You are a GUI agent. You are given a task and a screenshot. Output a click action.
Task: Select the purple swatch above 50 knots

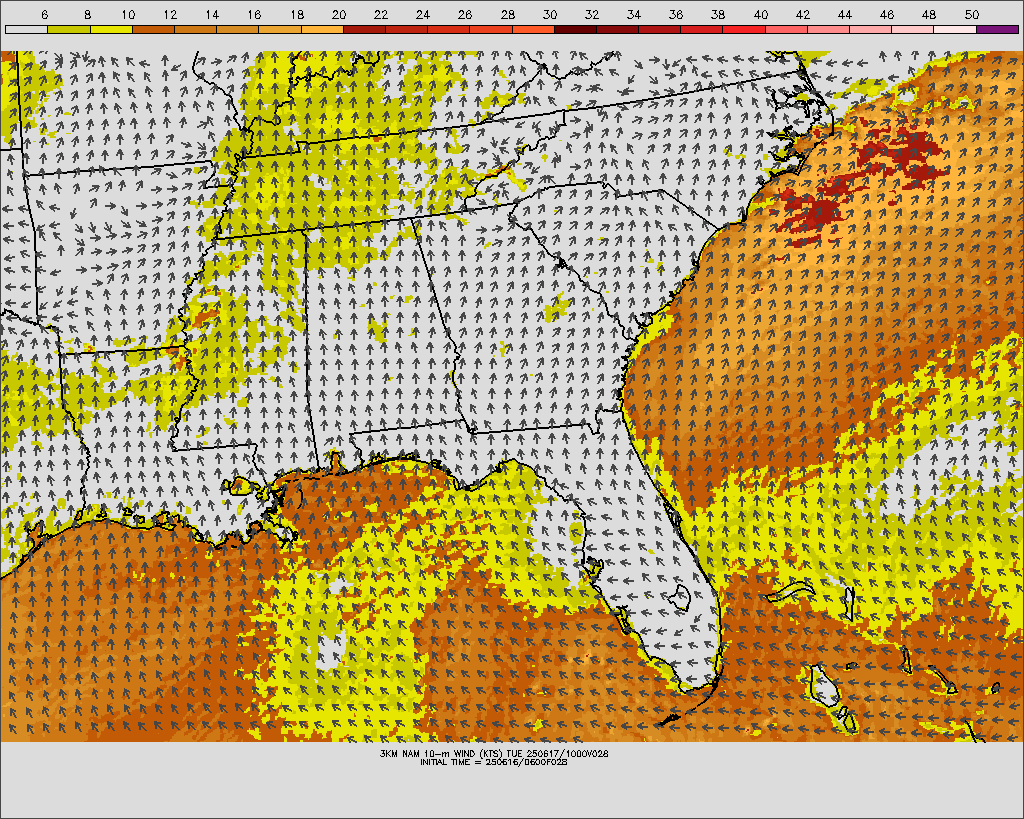(998, 29)
